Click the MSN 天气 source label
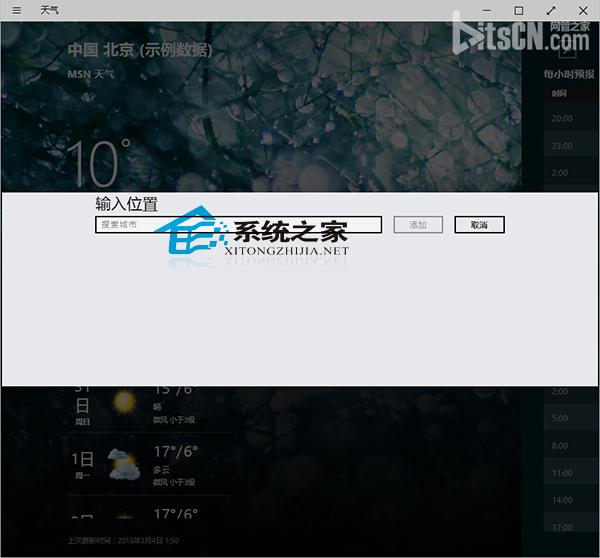Viewport: 600px width, 558px height. tap(91, 74)
